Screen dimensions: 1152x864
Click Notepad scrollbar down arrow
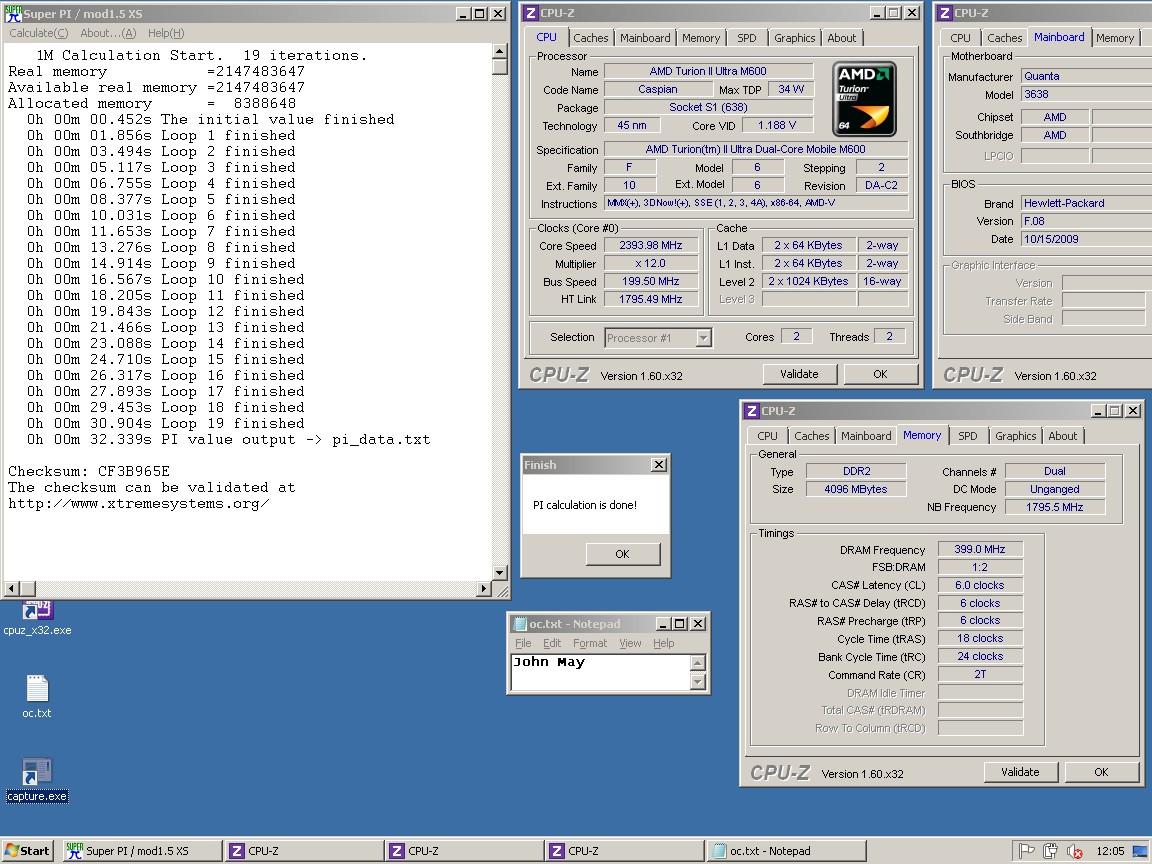(698, 683)
